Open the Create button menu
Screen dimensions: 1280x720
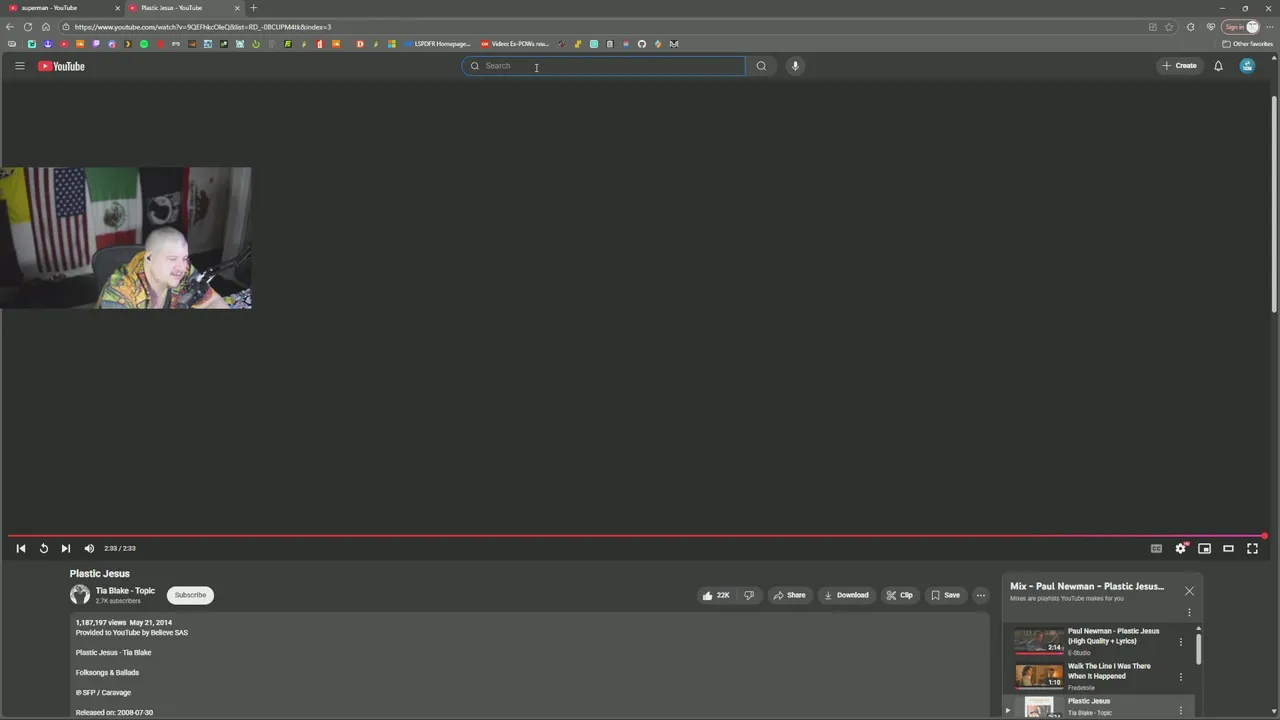tap(1179, 66)
